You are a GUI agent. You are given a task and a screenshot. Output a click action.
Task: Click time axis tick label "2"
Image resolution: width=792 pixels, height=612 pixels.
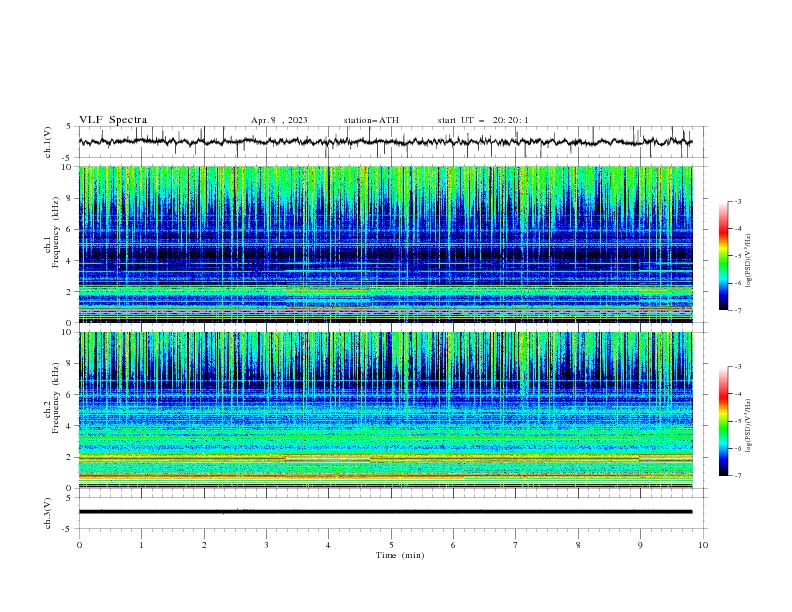coord(204,545)
